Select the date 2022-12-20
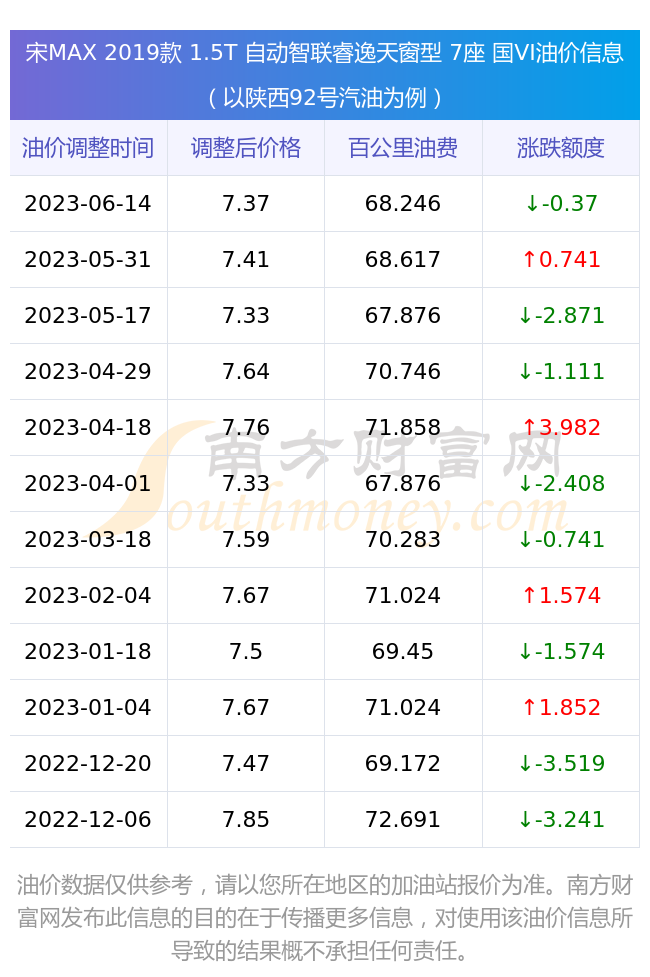The height and width of the screenshot is (977, 650). [88, 764]
